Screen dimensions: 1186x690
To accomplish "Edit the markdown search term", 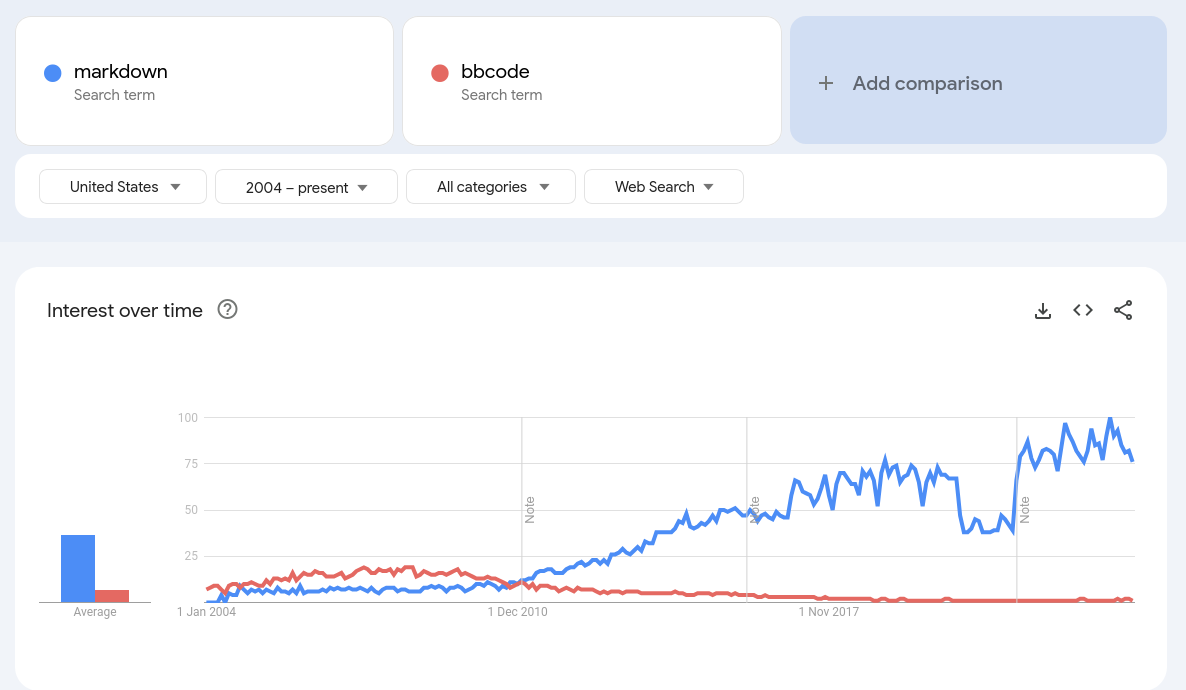I will pos(121,72).
